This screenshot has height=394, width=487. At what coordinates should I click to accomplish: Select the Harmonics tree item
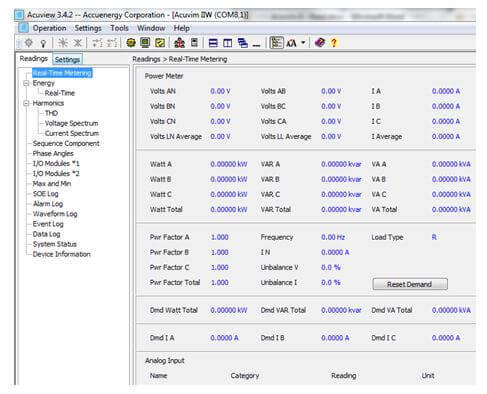point(48,103)
